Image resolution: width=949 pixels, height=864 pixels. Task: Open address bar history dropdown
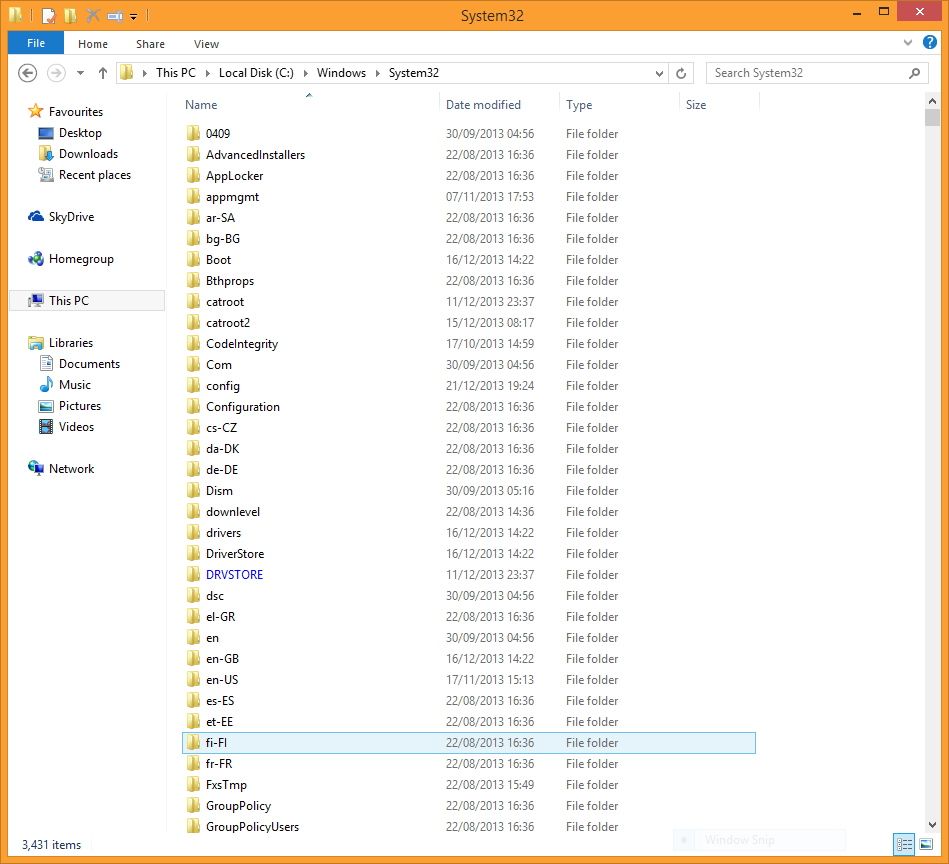click(x=659, y=73)
